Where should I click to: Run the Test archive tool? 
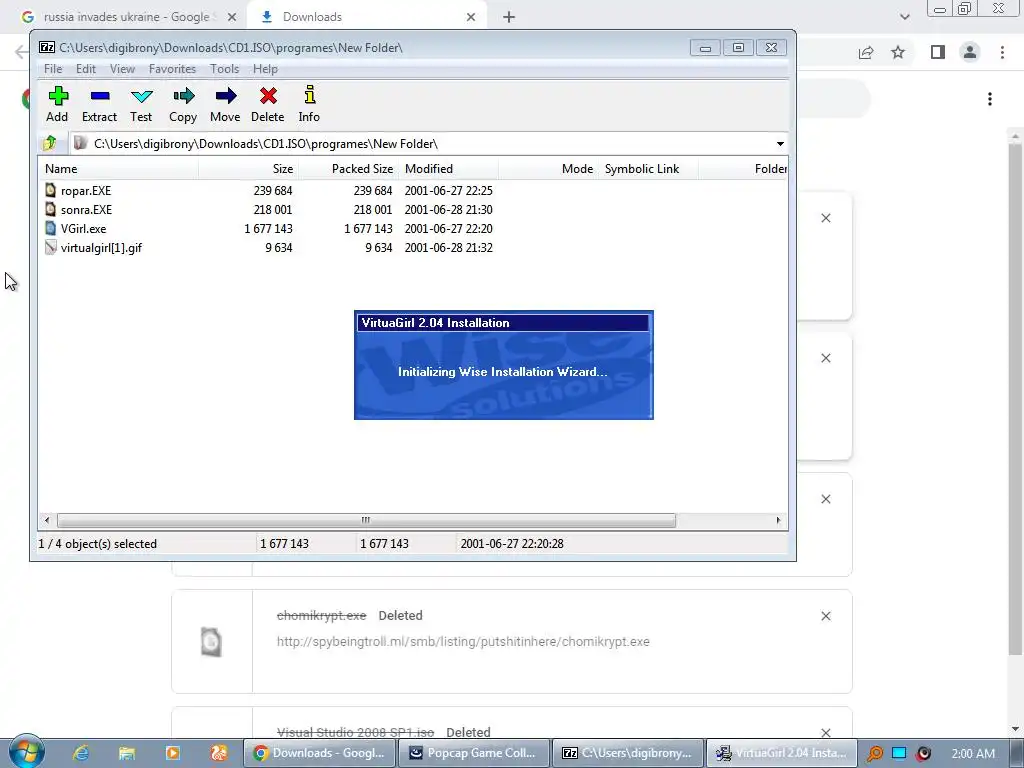141,97
